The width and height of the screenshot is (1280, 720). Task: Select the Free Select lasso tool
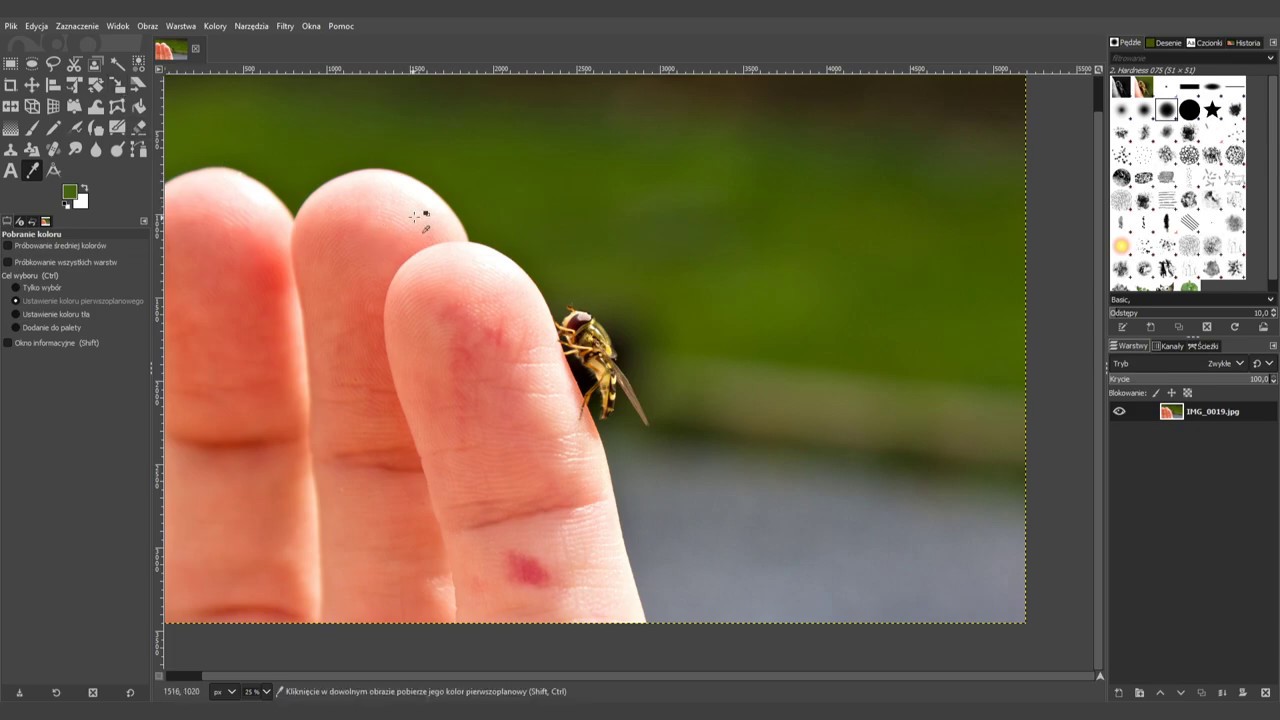click(53, 63)
